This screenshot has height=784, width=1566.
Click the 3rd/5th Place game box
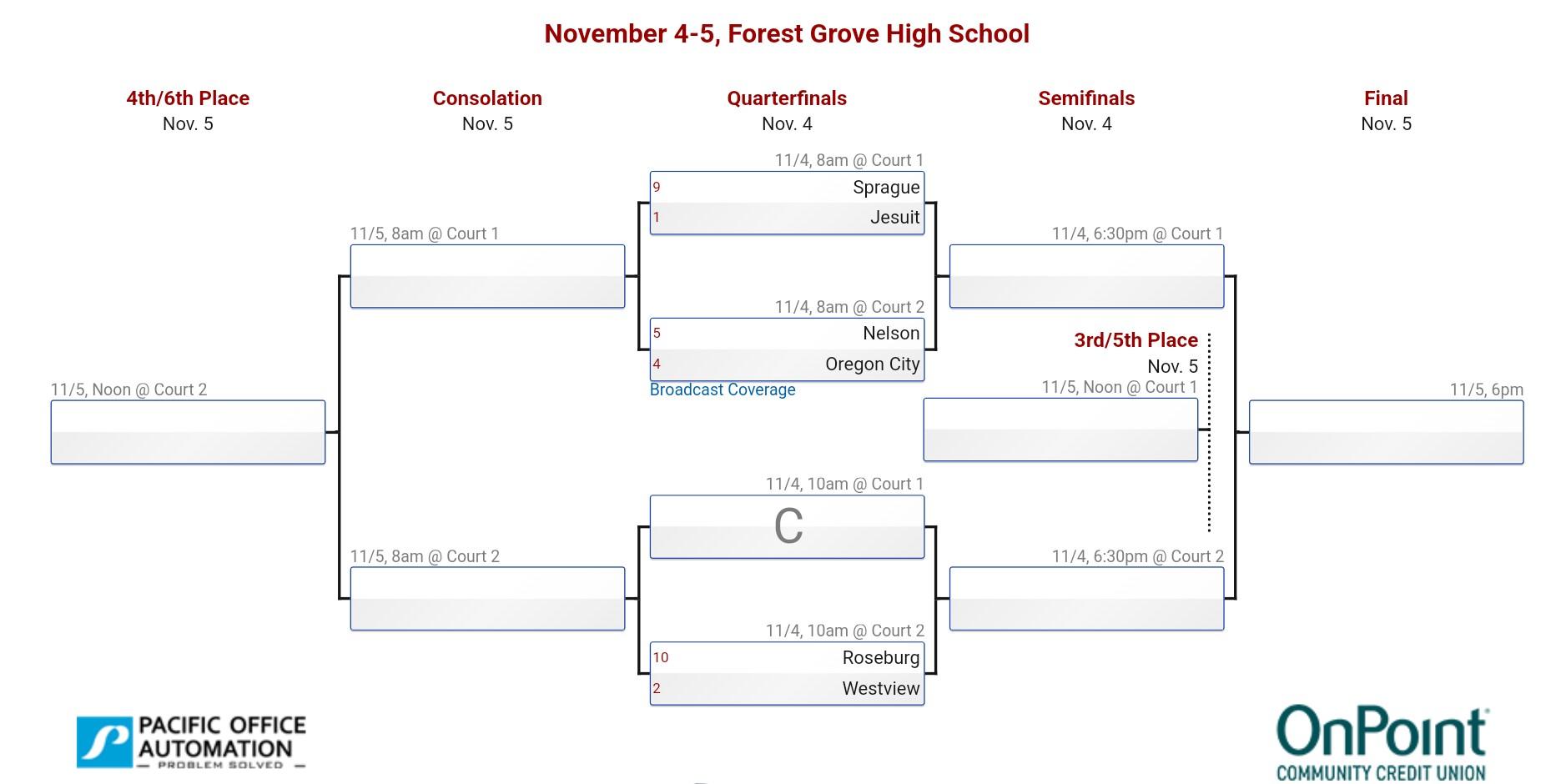coord(1060,430)
